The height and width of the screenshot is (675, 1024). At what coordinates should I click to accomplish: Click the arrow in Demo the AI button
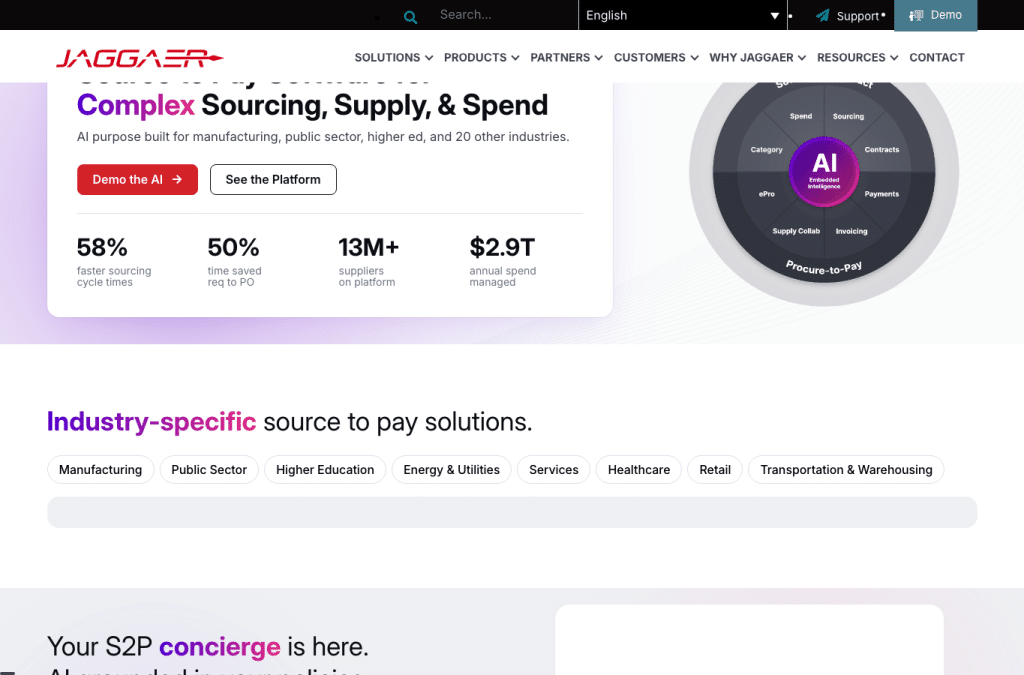177,180
